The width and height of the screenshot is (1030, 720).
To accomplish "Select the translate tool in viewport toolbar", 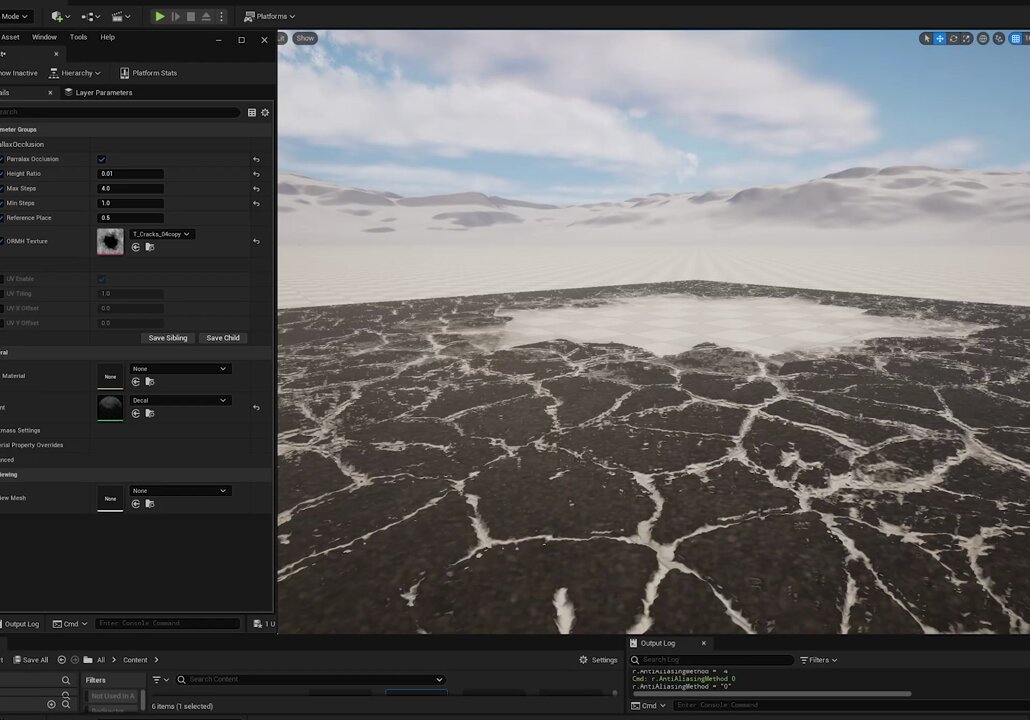I will 940,39.
